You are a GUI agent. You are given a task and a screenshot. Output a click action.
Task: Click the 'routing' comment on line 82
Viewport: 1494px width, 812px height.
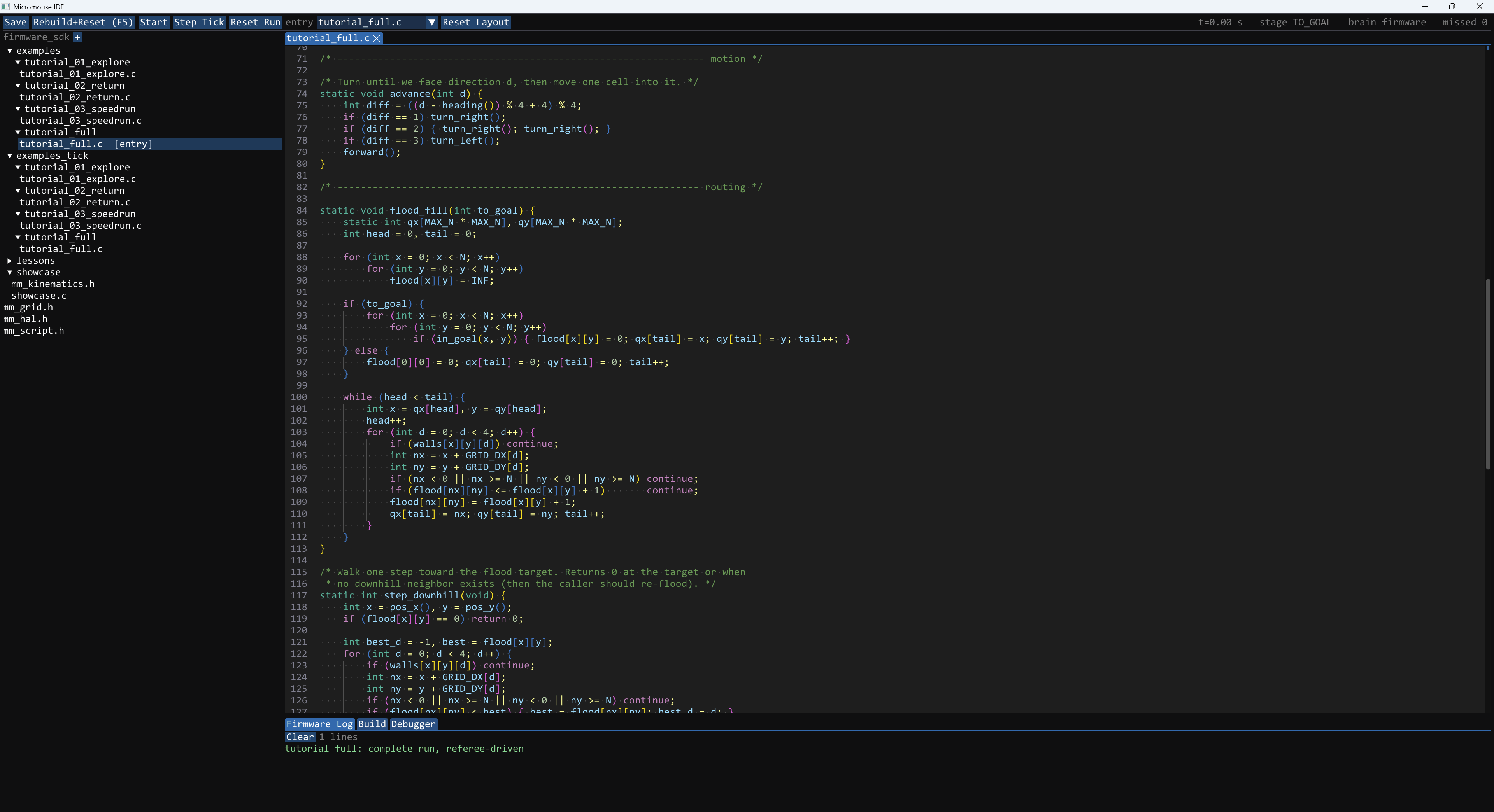coord(724,187)
